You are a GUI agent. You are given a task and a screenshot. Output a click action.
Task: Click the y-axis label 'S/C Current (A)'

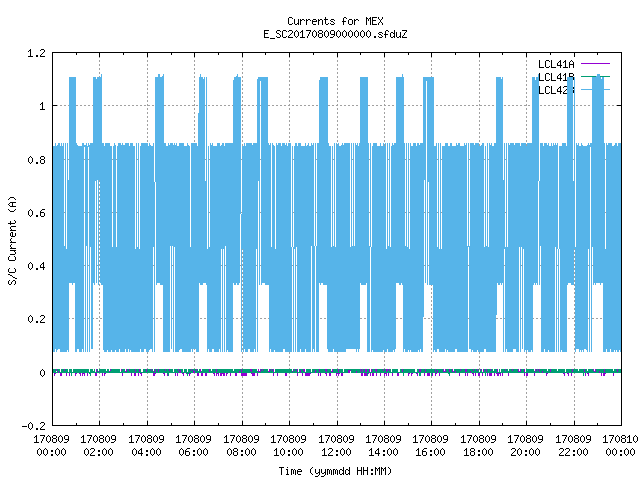pyautogui.click(x=13, y=241)
